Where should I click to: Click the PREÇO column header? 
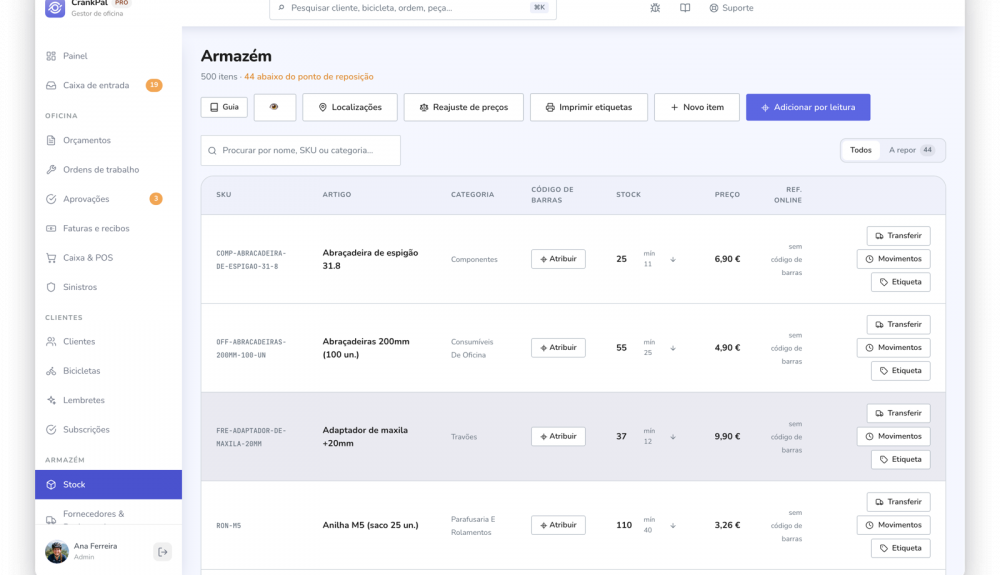point(727,194)
